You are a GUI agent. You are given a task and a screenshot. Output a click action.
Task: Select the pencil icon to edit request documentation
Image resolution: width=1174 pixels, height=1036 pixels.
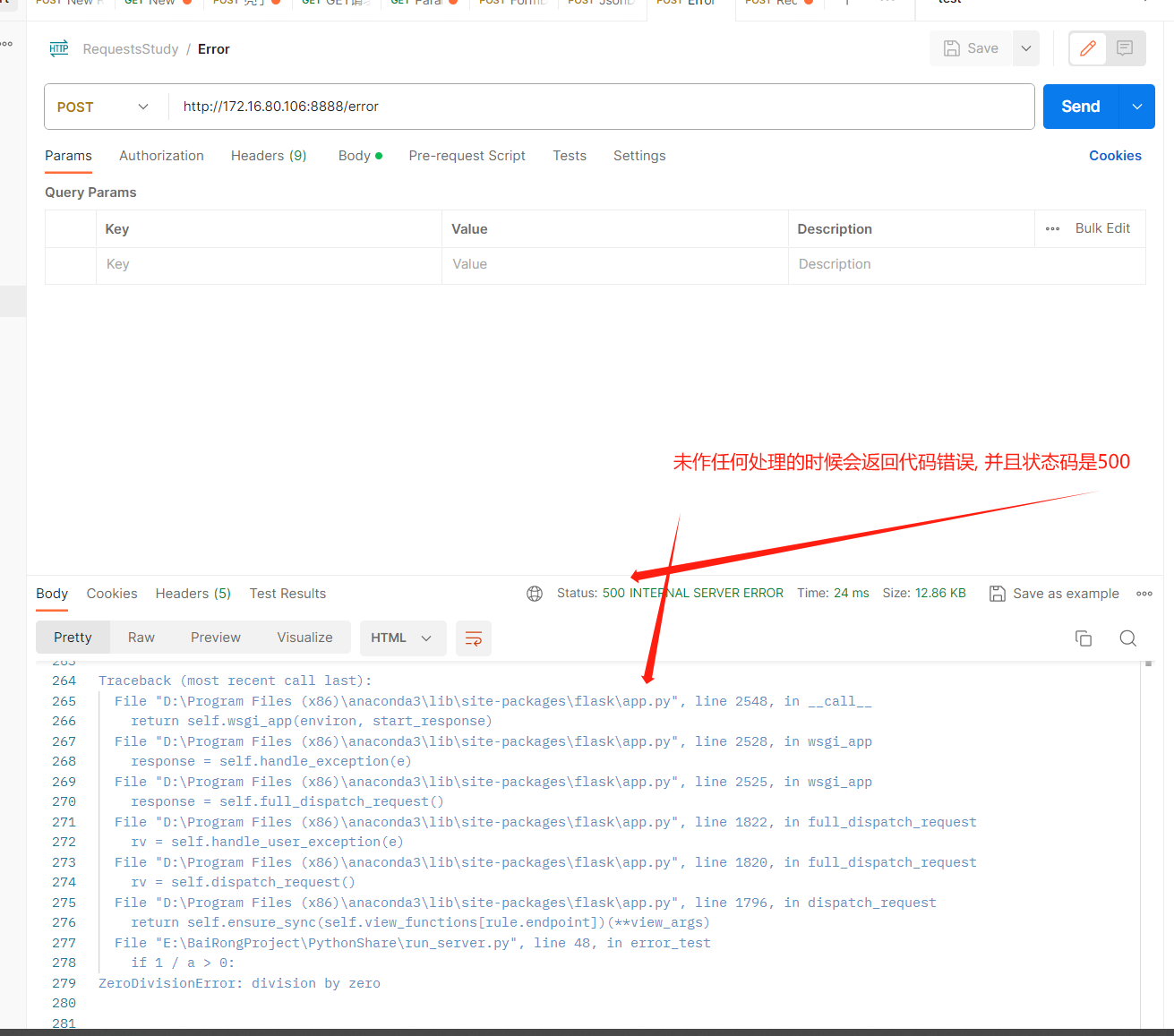tap(1087, 48)
